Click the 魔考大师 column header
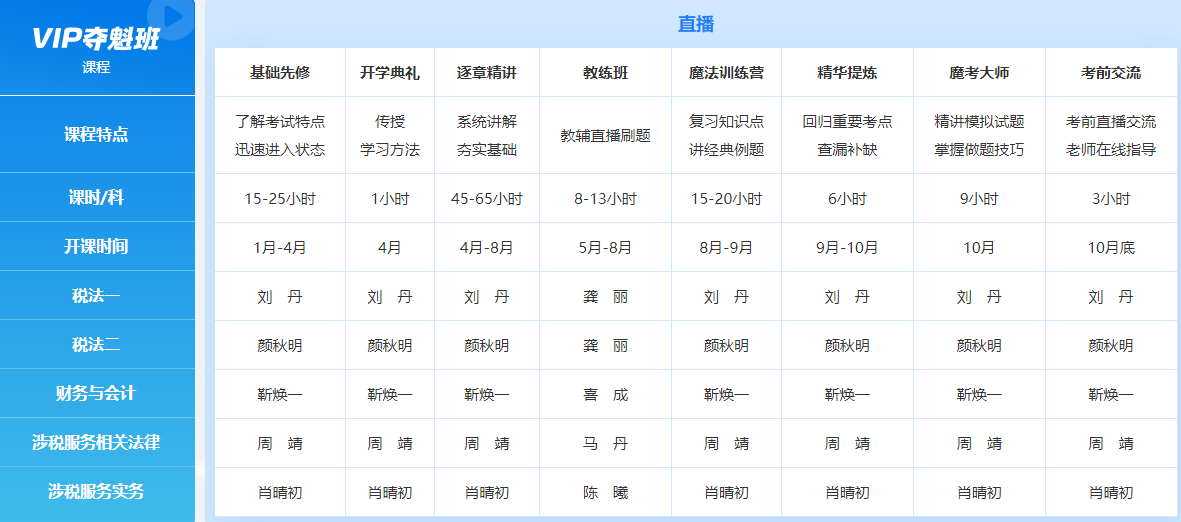This screenshot has width=1181, height=522. coord(979,73)
